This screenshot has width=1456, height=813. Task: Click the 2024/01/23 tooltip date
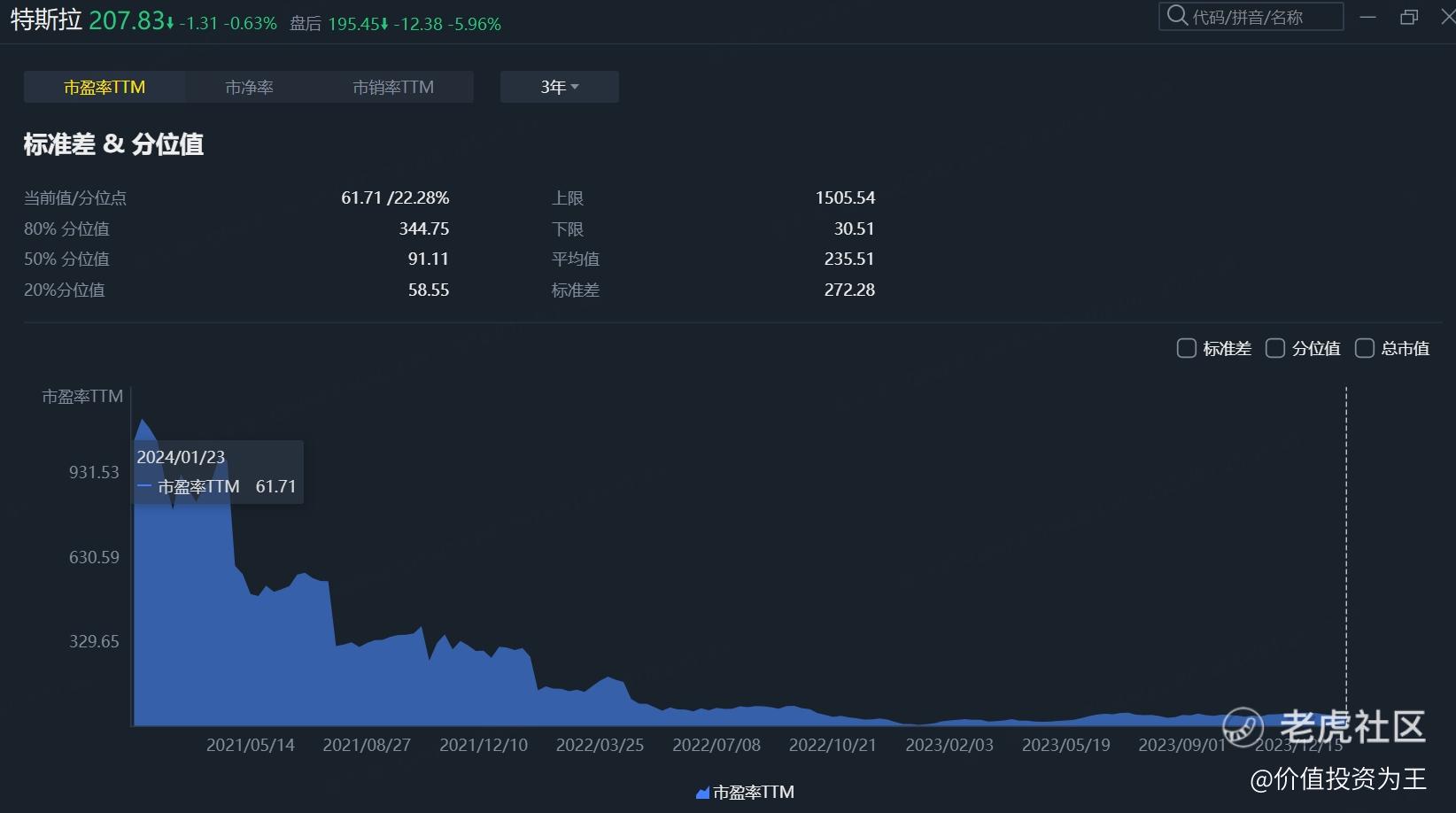(x=181, y=457)
